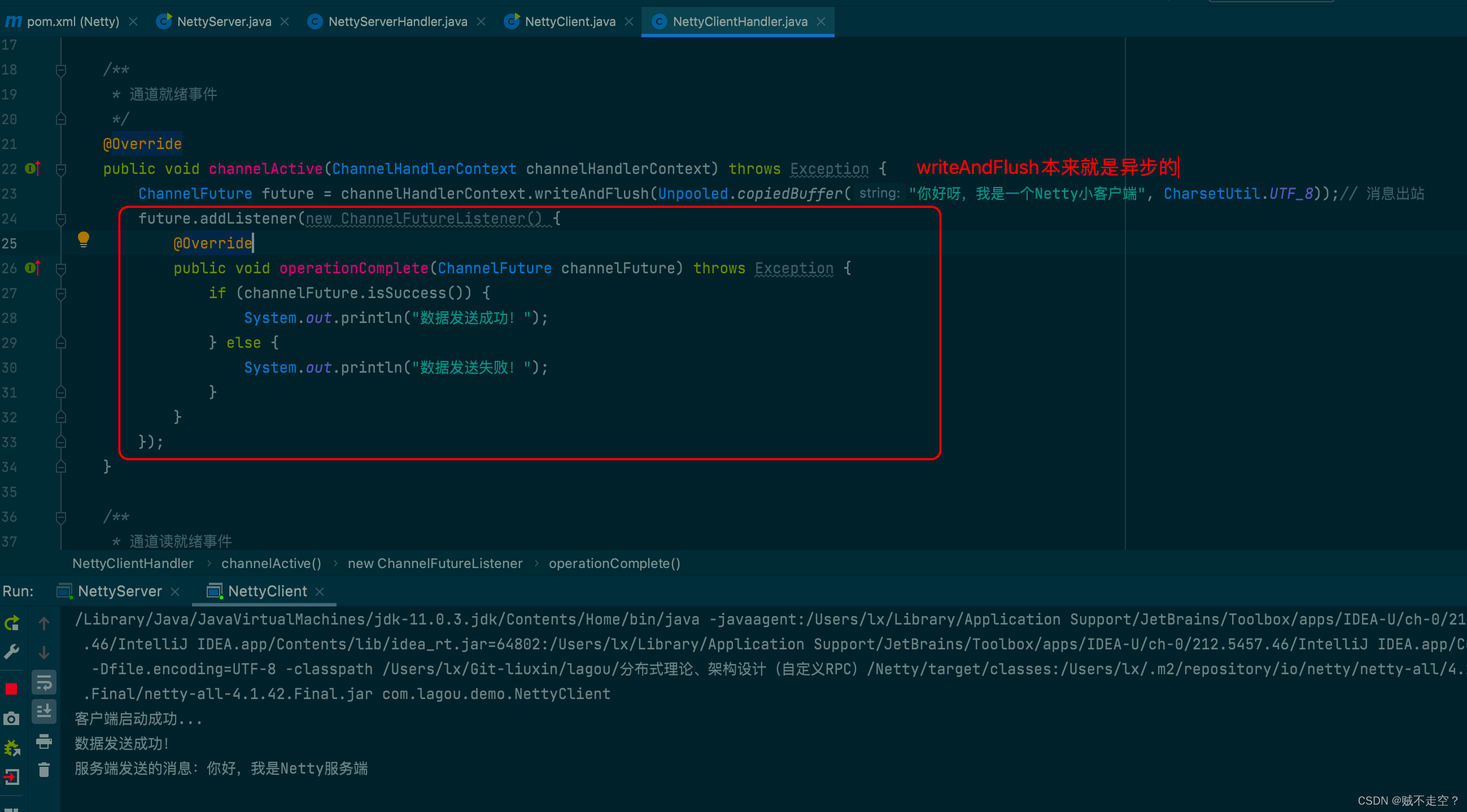Click channelActive() breadcrumb
1467x812 pixels.
coord(271,563)
